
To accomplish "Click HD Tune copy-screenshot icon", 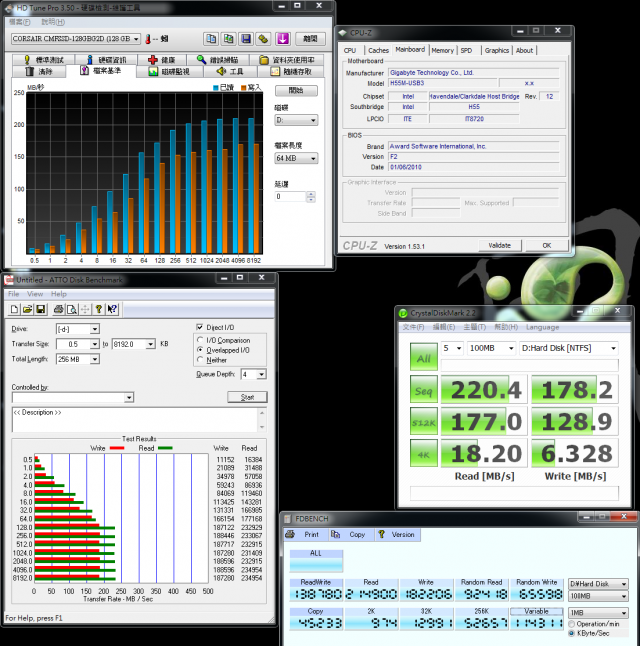I will click(x=228, y=39).
